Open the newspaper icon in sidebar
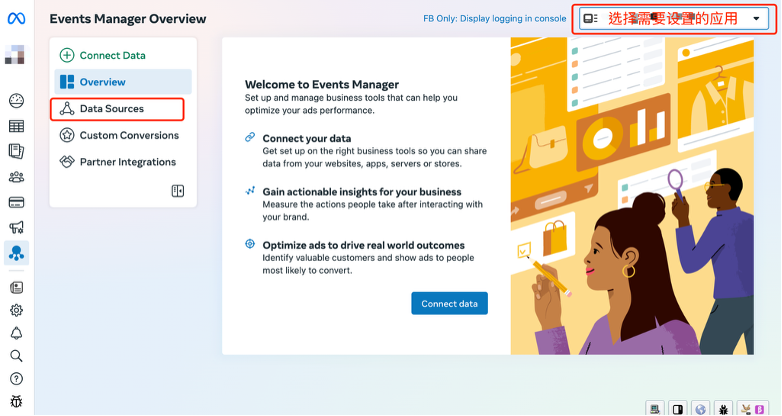 16,287
